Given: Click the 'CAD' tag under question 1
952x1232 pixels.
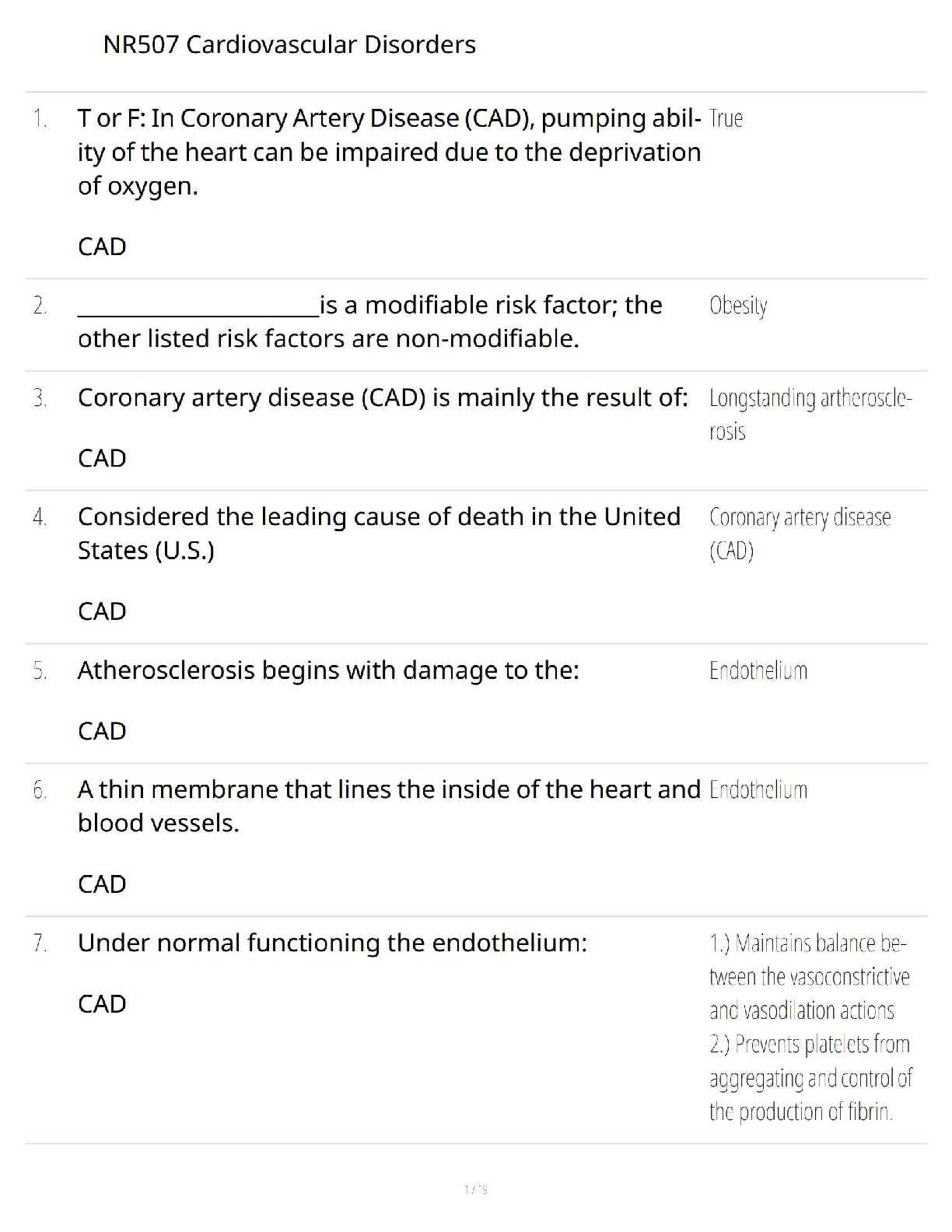Looking at the screenshot, I should (102, 247).
